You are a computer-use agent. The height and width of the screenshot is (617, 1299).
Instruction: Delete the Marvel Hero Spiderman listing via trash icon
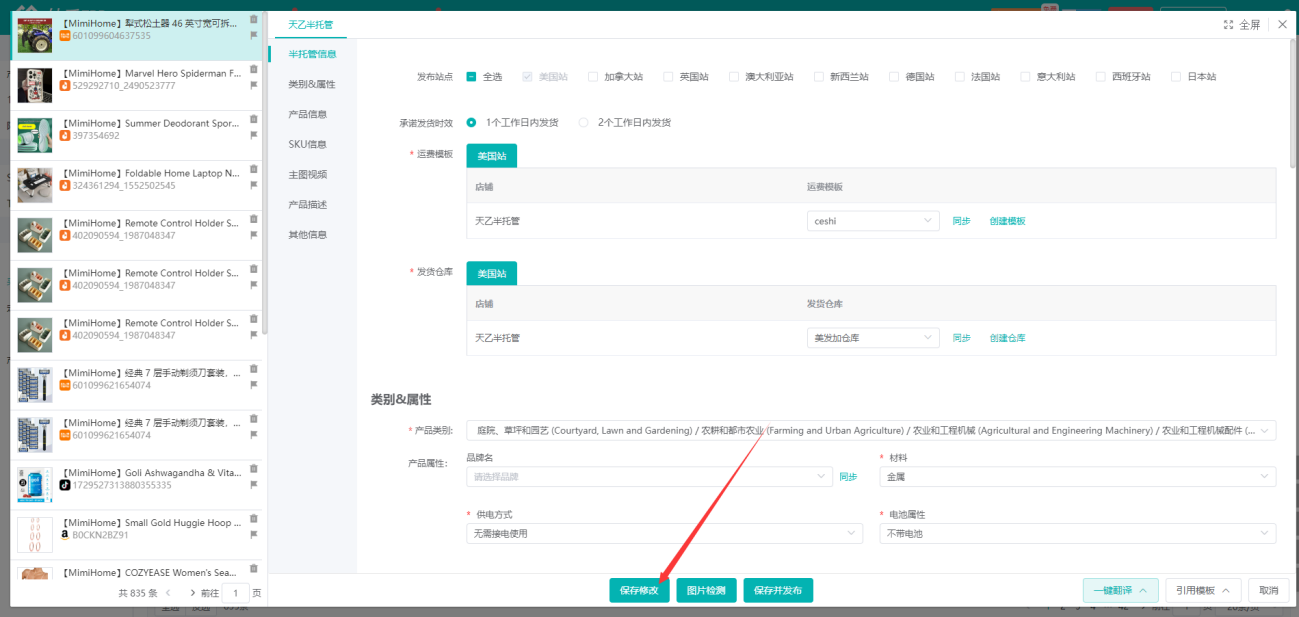pos(253,69)
